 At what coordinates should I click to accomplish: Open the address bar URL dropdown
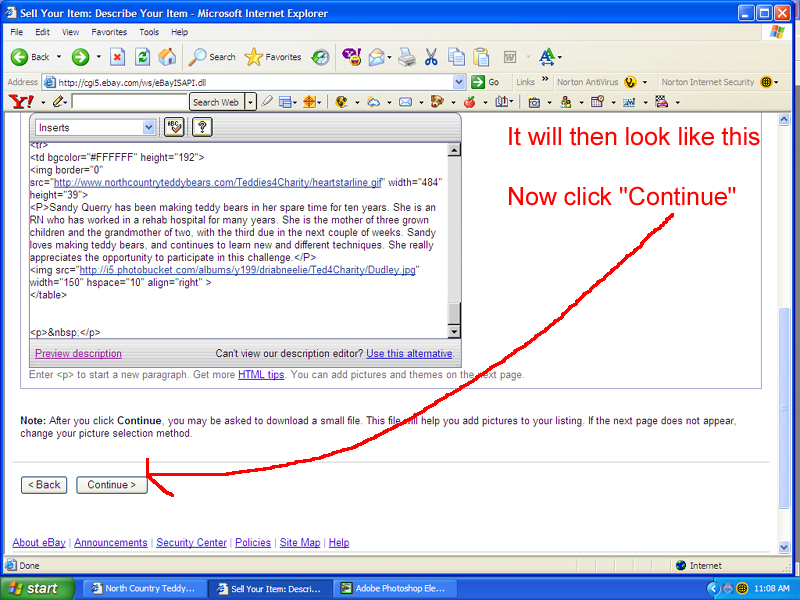click(x=459, y=82)
